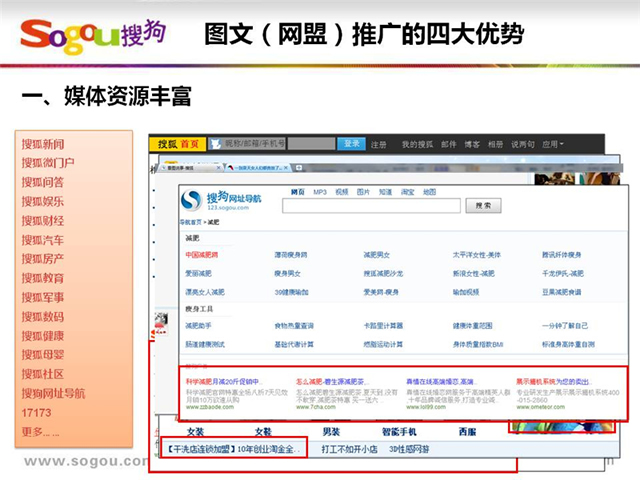640x480 pixels.
Task: Click the Sohu 首页 logo on toolbar
Action: pyautogui.click(x=176, y=145)
